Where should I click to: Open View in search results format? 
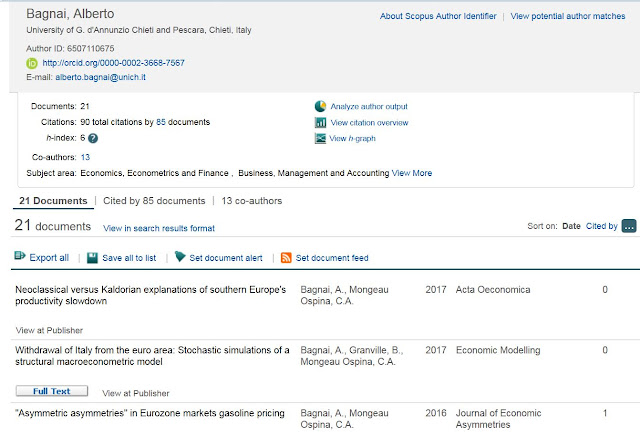tap(159, 228)
